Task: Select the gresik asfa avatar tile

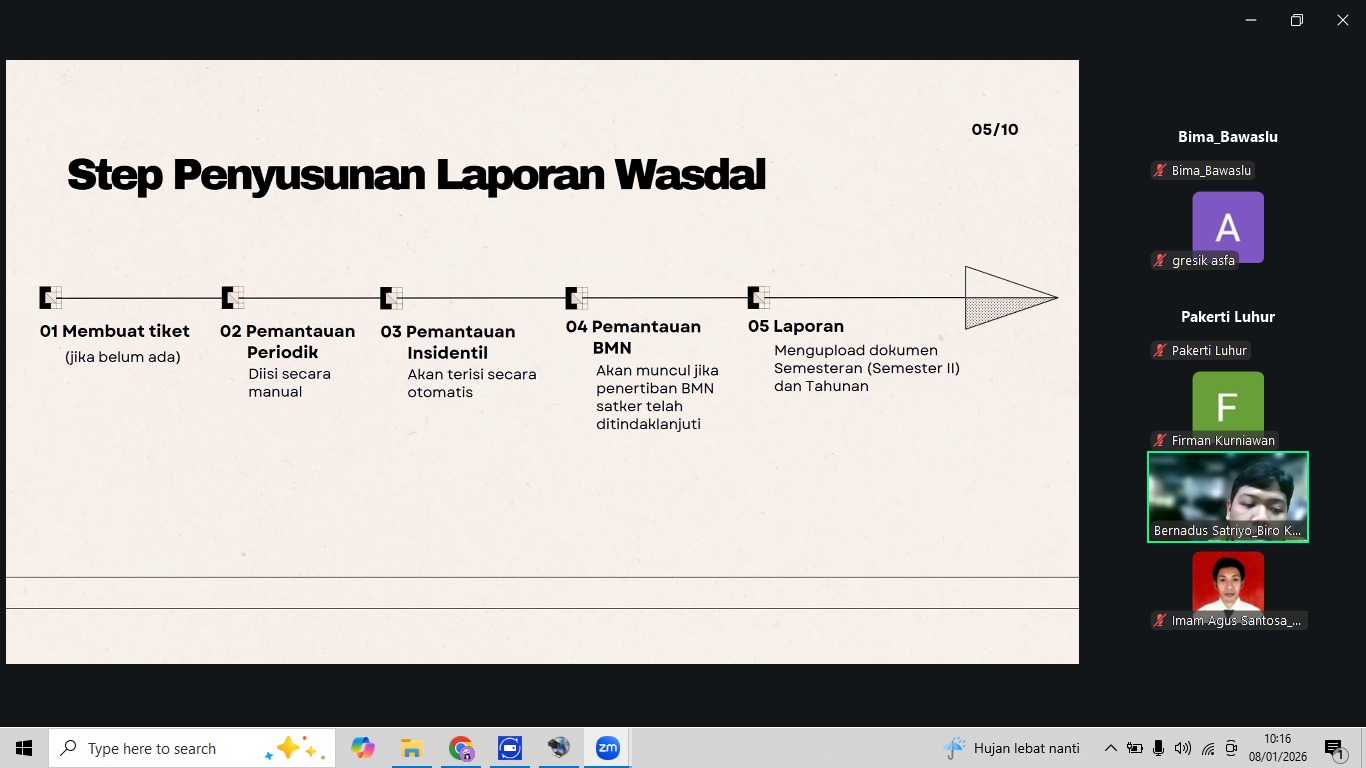Action: [1227, 227]
